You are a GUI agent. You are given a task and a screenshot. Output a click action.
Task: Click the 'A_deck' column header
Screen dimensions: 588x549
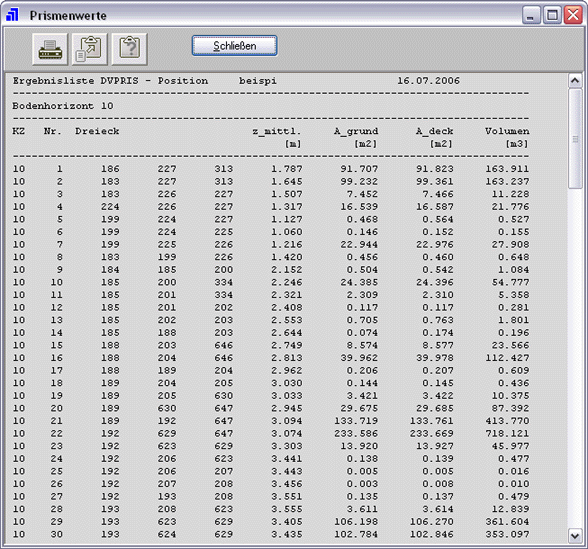coord(434,131)
